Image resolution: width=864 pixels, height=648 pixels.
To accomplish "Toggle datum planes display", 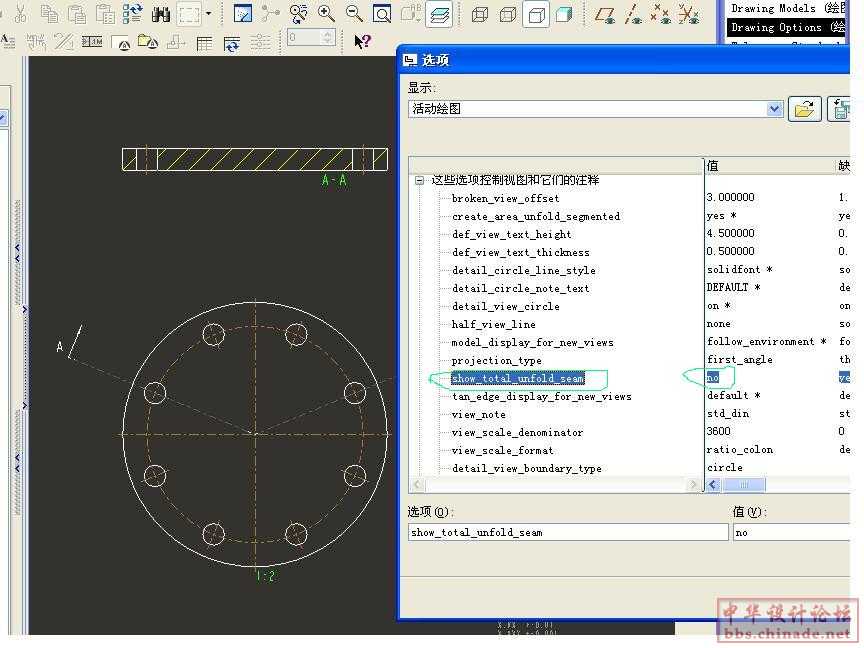I will click(x=605, y=14).
